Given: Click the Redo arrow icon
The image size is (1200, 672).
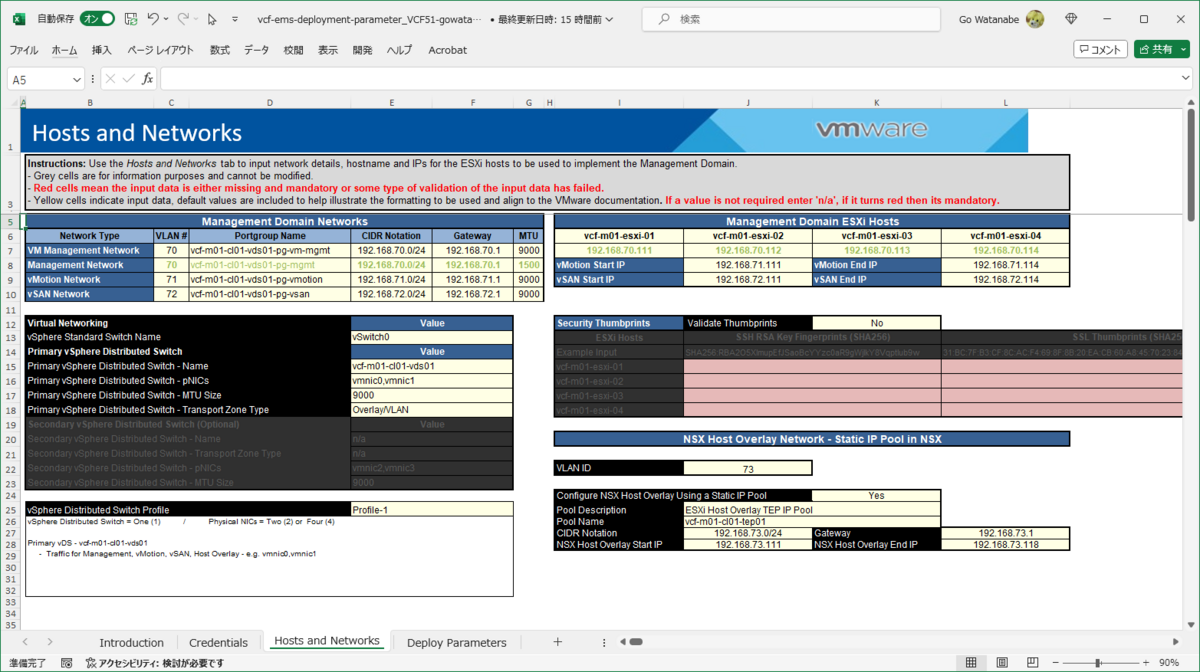Looking at the screenshot, I should click(x=183, y=19).
